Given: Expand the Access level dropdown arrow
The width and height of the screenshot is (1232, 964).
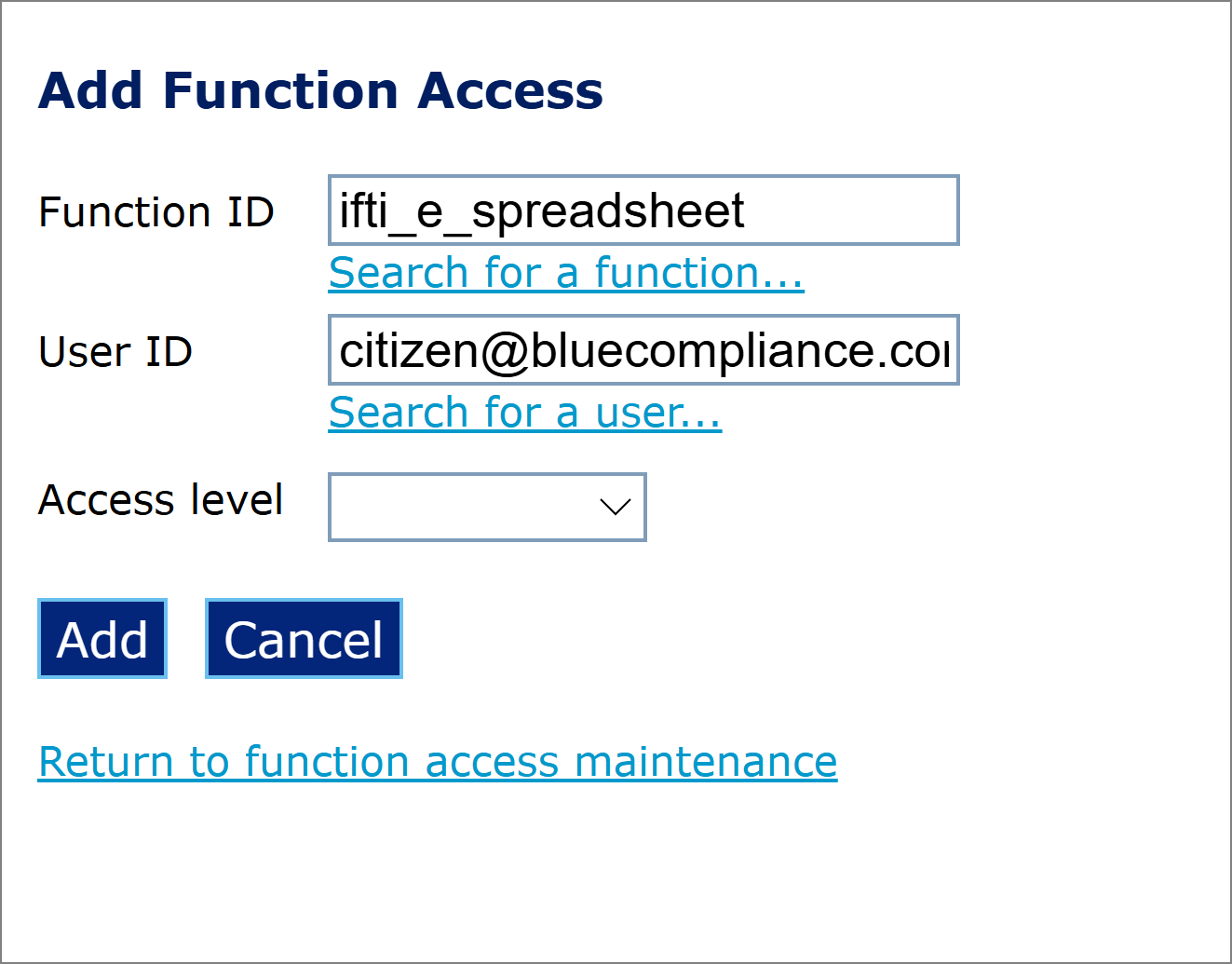Looking at the screenshot, I should (615, 507).
